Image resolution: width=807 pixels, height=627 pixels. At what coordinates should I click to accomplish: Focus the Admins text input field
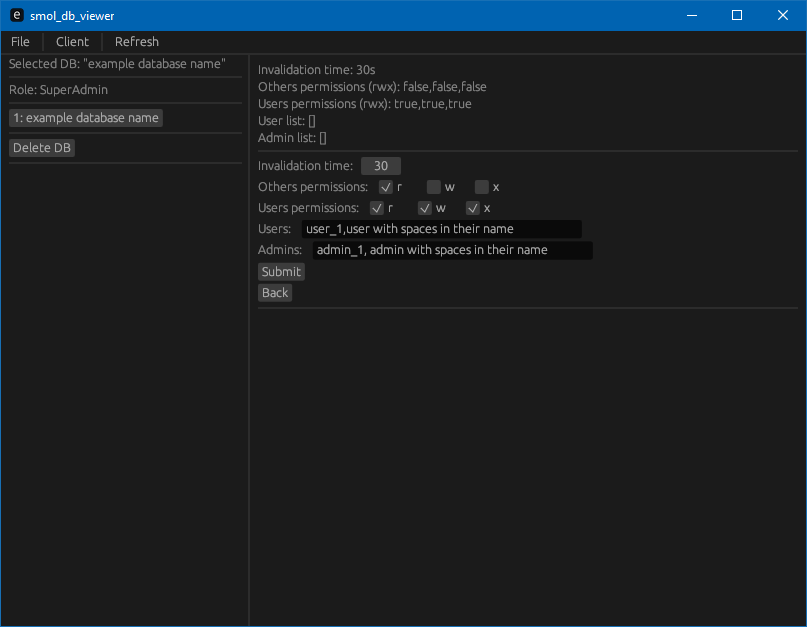coord(452,250)
